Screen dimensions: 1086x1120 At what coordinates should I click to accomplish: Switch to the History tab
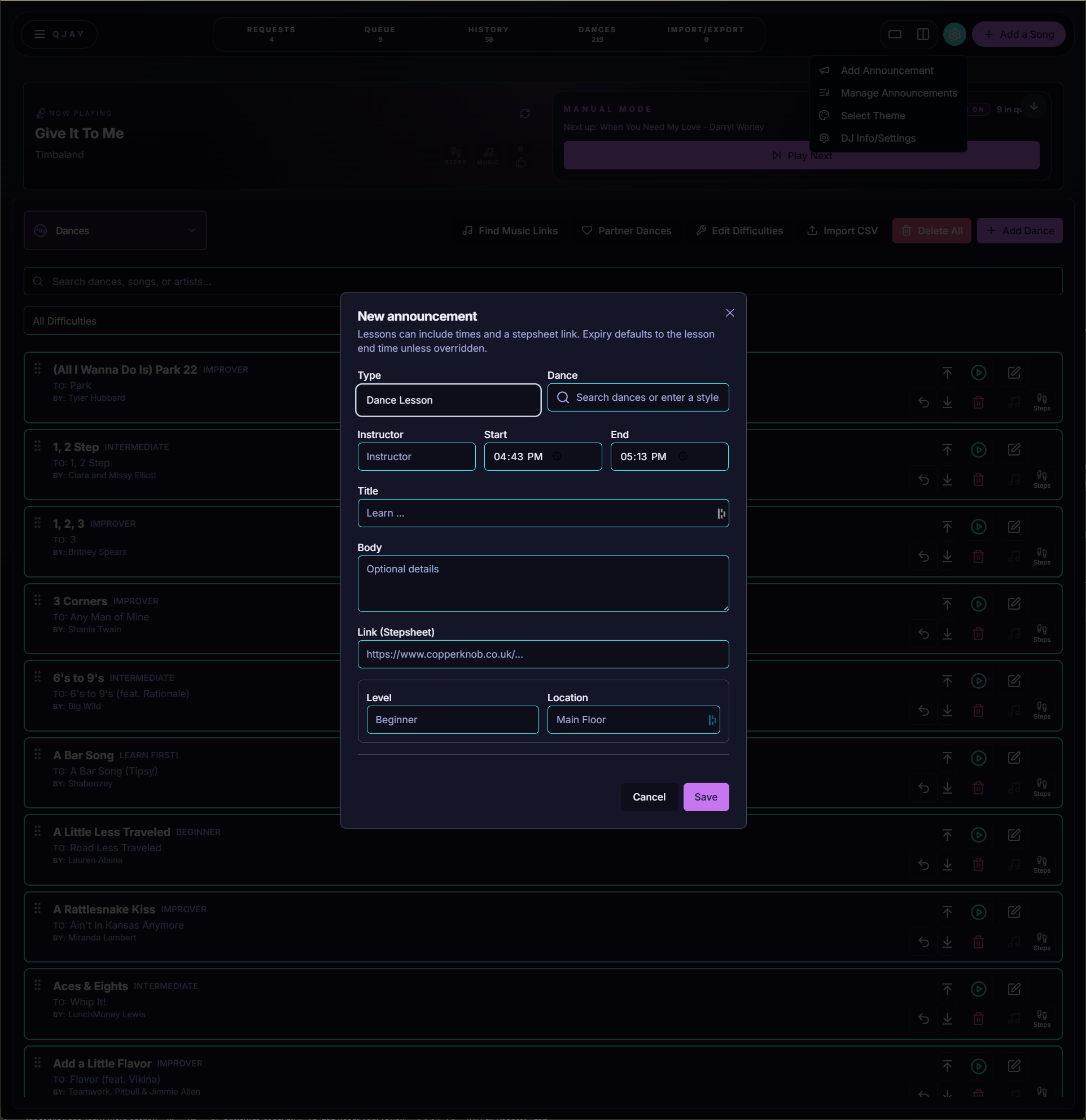click(488, 34)
